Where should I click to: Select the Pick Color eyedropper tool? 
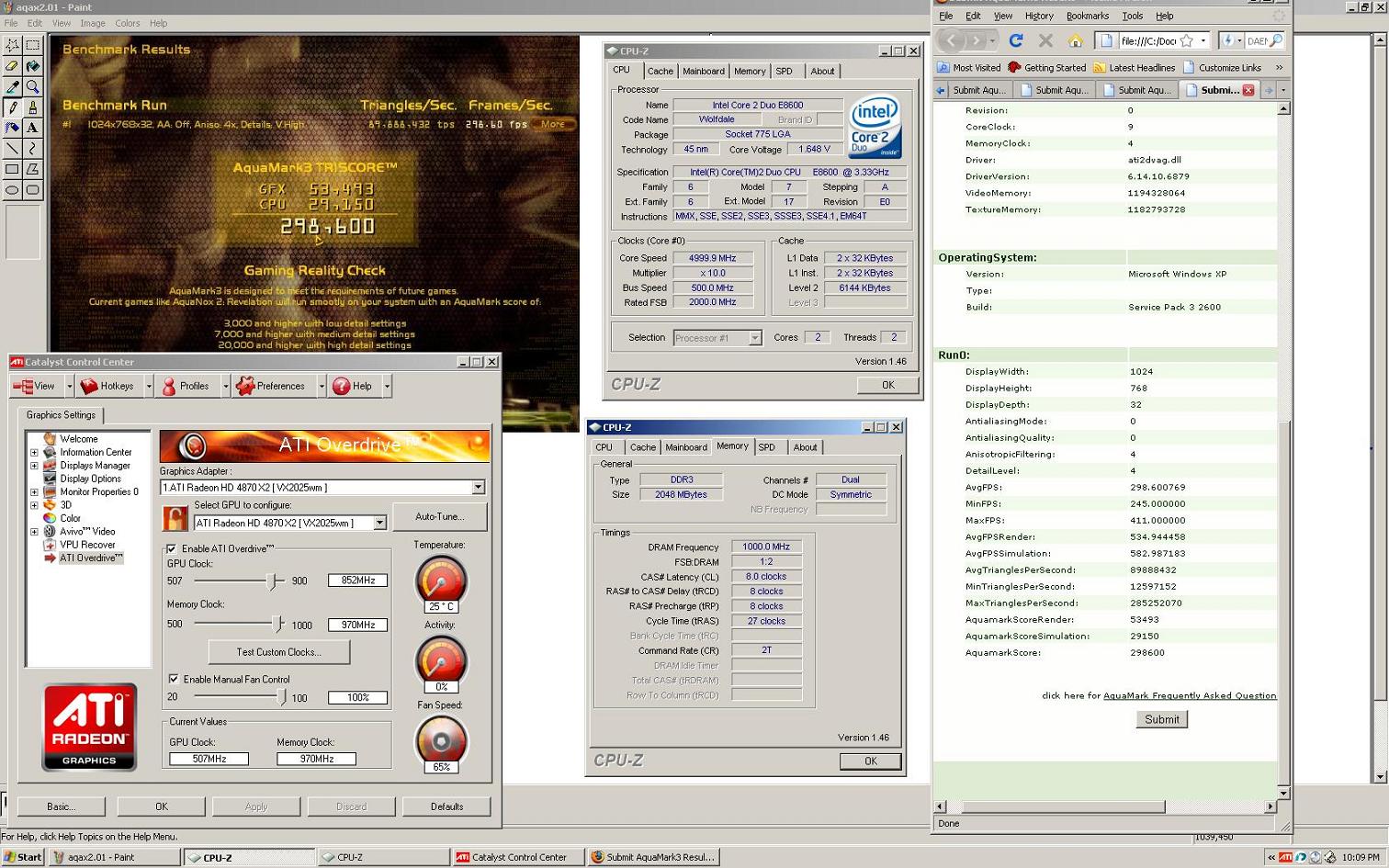(12, 87)
